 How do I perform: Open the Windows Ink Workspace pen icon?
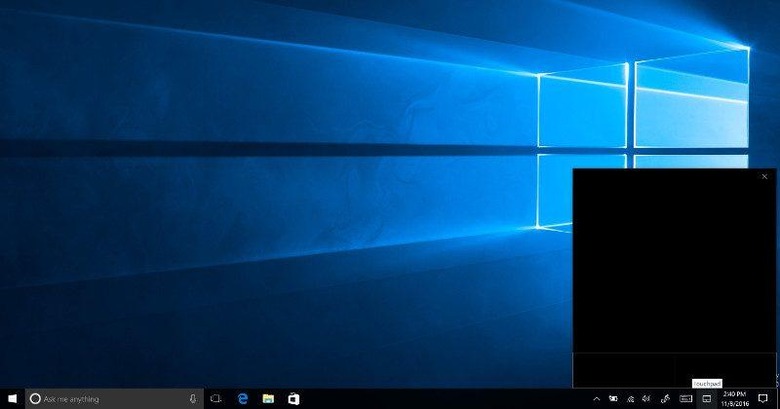coord(665,399)
